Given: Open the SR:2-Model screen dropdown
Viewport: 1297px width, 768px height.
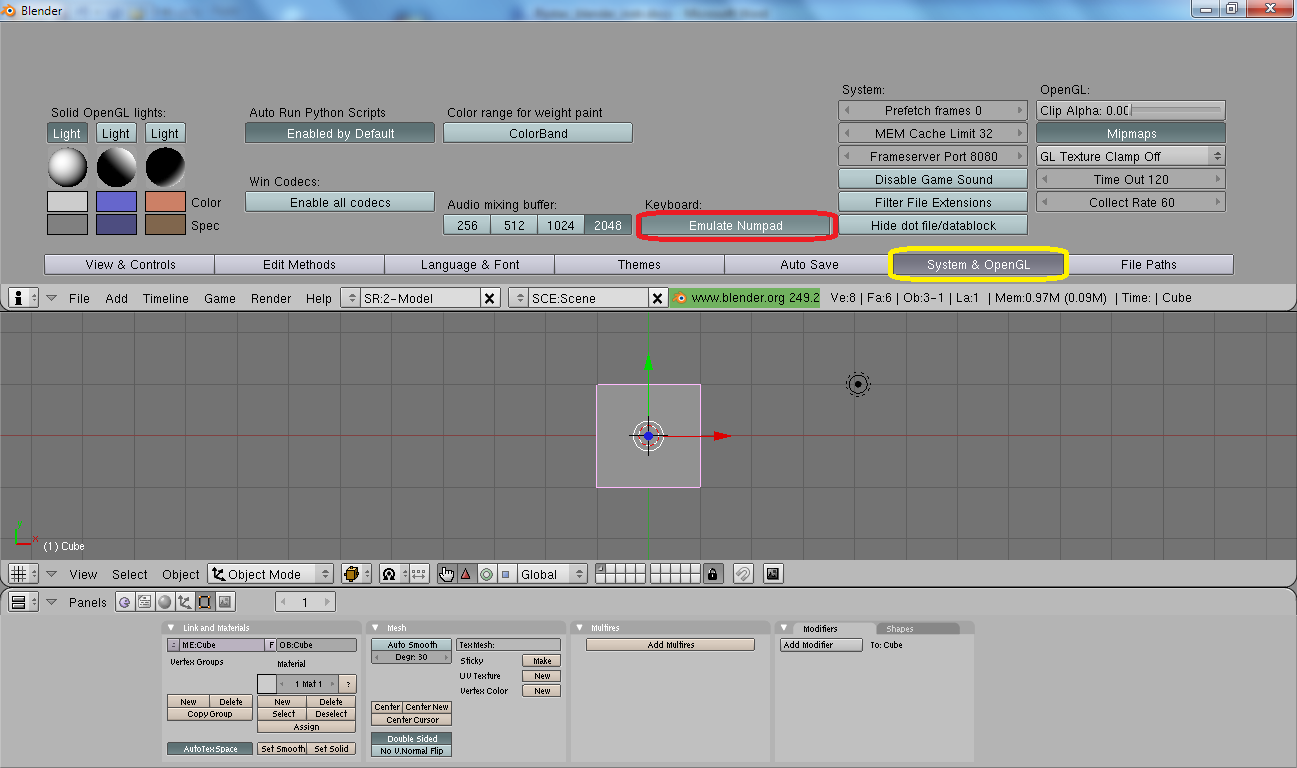Looking at the screenshot, I should point(350,298).
